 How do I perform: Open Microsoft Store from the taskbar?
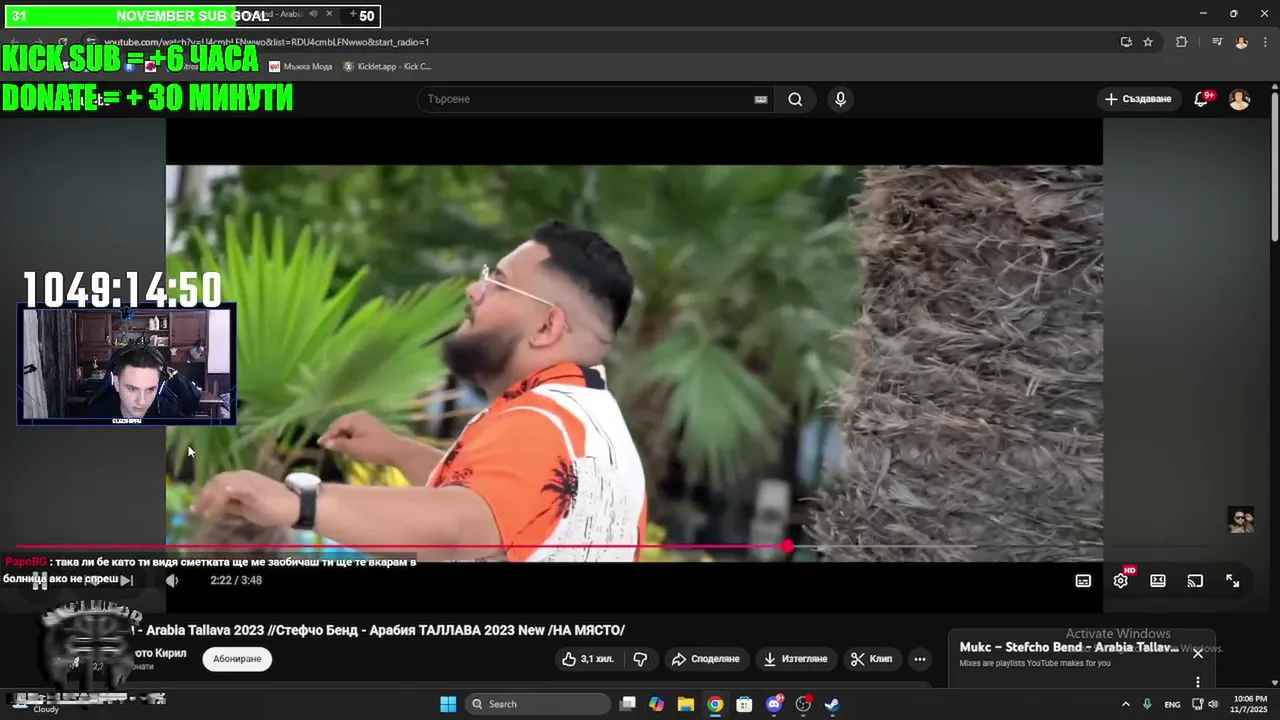click(x=744, y=704)
